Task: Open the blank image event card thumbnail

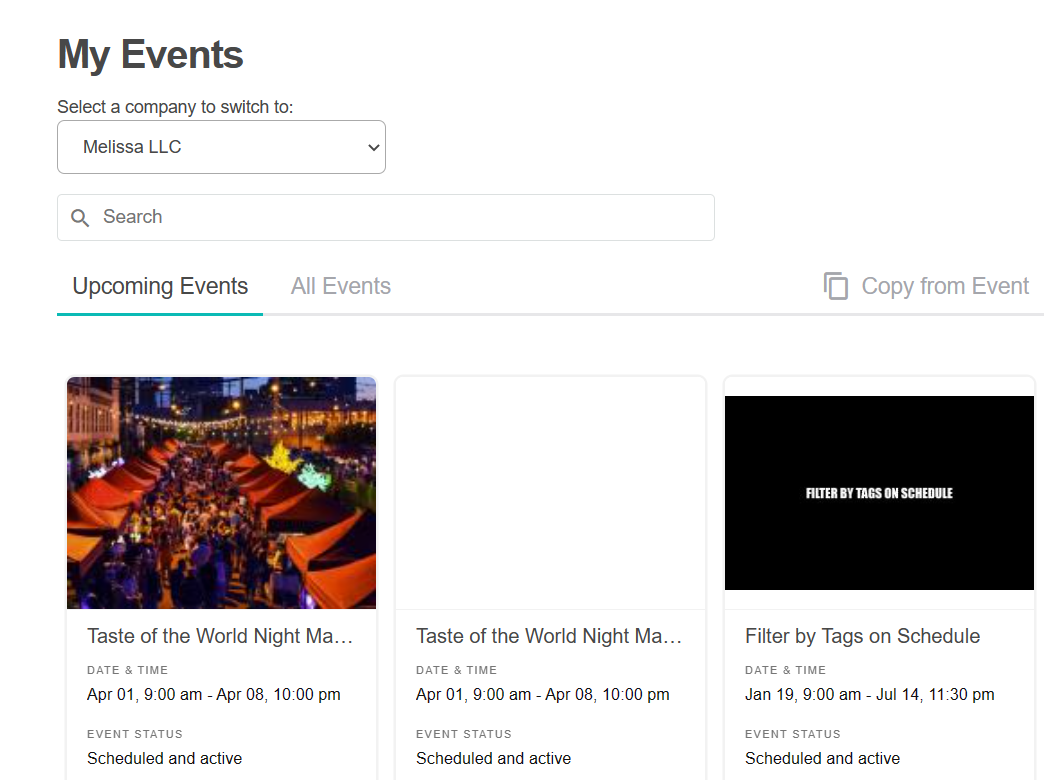Action: click(550, 493)
